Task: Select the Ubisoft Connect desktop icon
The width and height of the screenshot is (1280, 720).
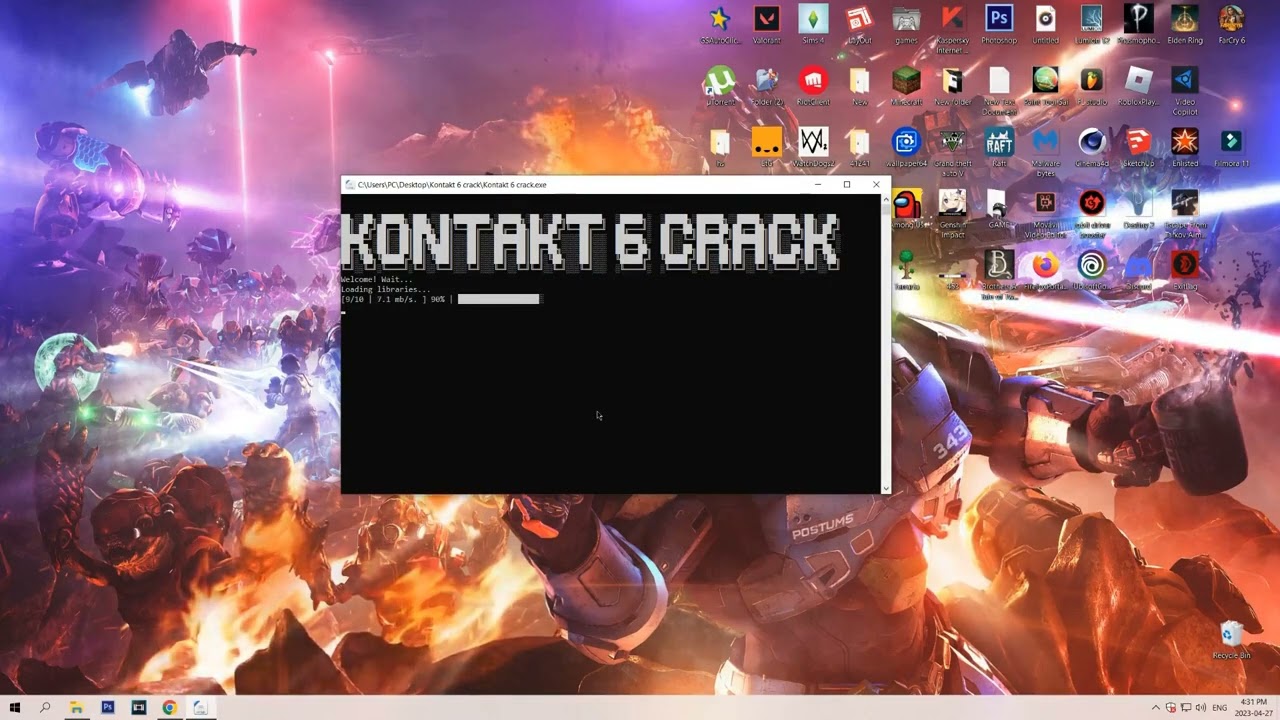Action: coord(1092,270)
